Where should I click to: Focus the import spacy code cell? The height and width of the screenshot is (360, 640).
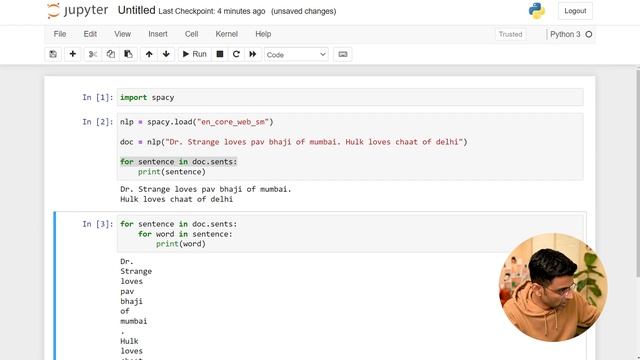click(x=350, y=97)
